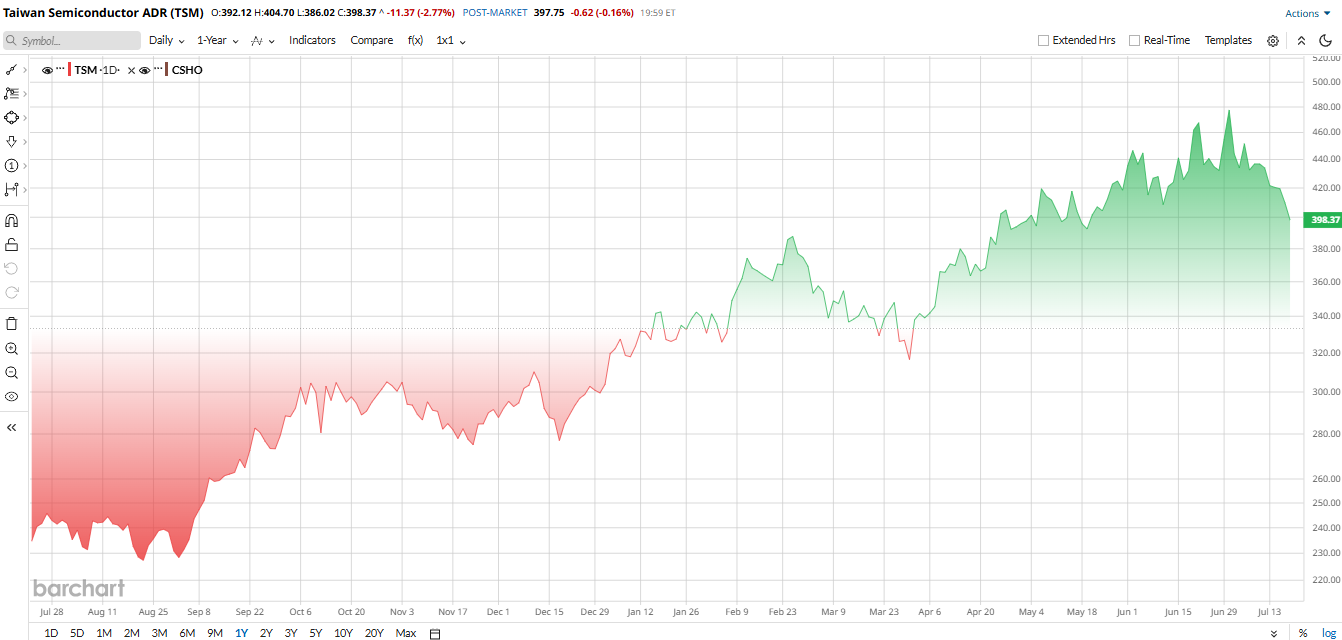This screenshot has height=640, width=1342.
Task: Zoom in with the magnifier plus icon
Action: click(12, 349)
